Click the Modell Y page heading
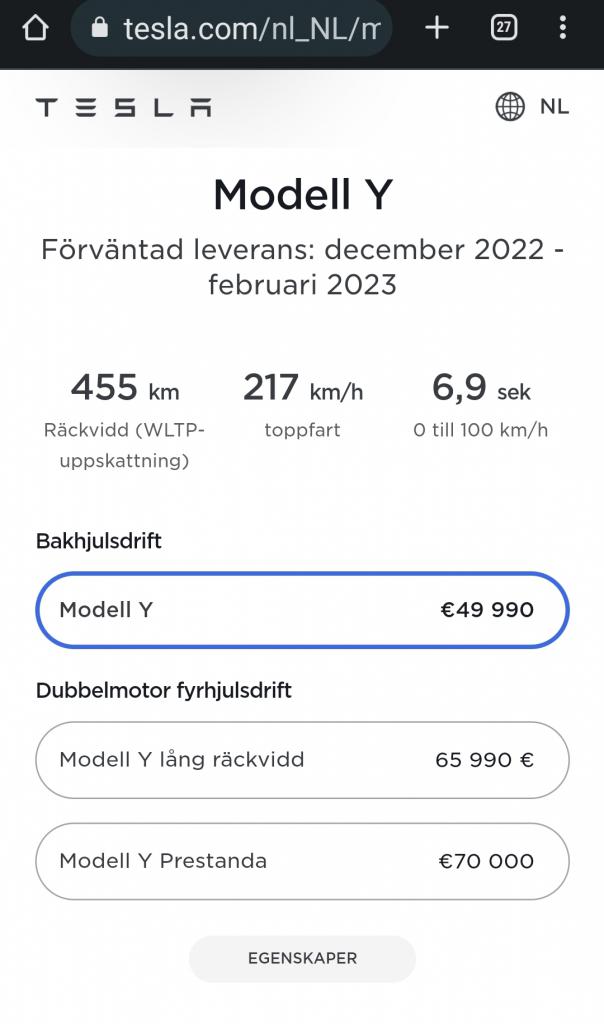Screen dimensions: 604x1024 click(x=302, y=195)
